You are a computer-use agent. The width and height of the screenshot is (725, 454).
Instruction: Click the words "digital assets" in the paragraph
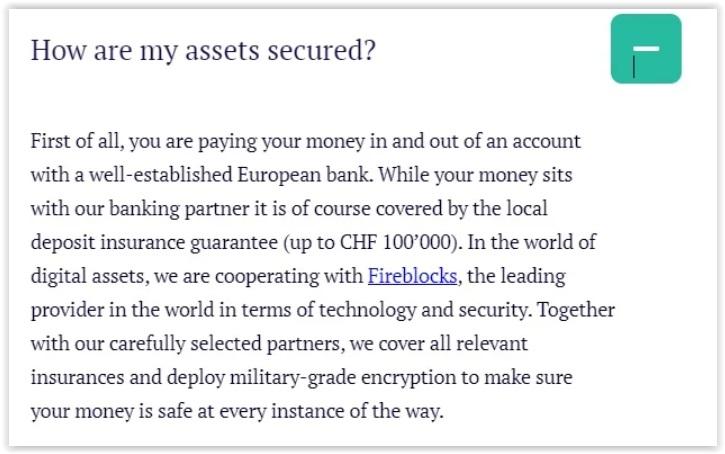(x=81, y=276)
